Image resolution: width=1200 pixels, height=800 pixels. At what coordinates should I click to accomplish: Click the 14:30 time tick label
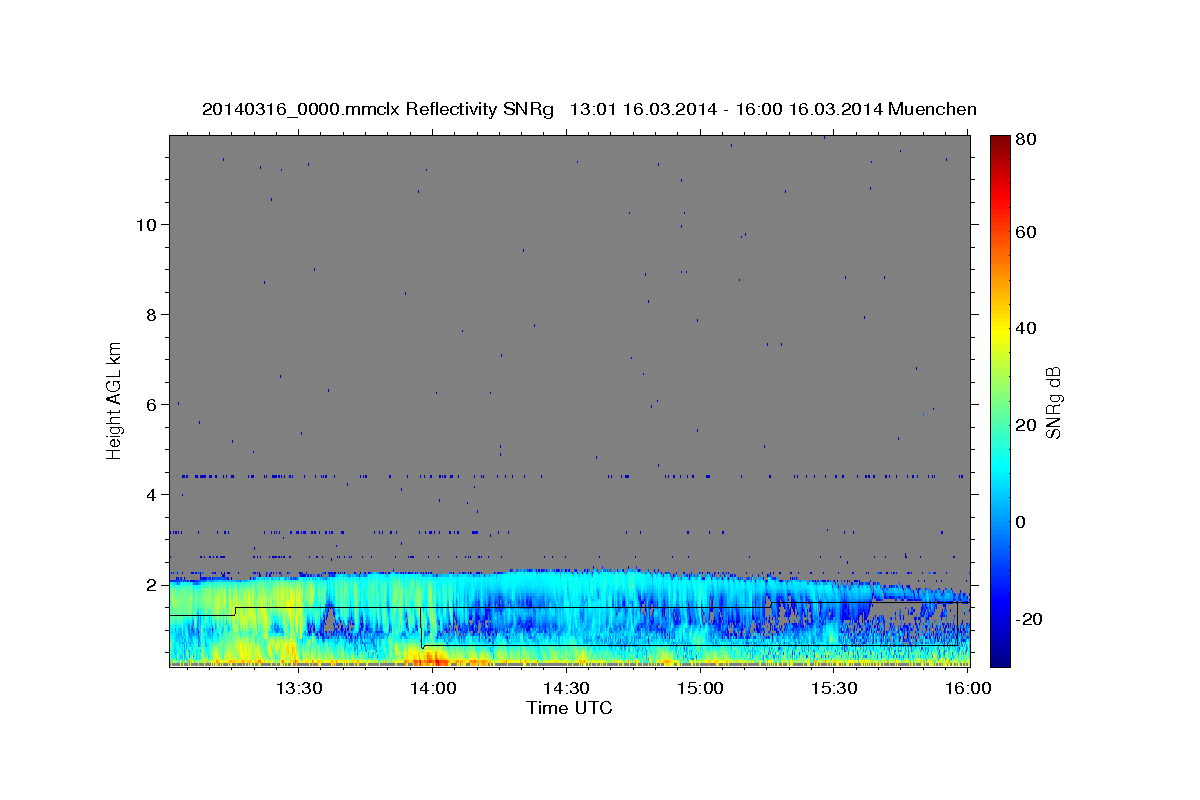coord(566,689)
